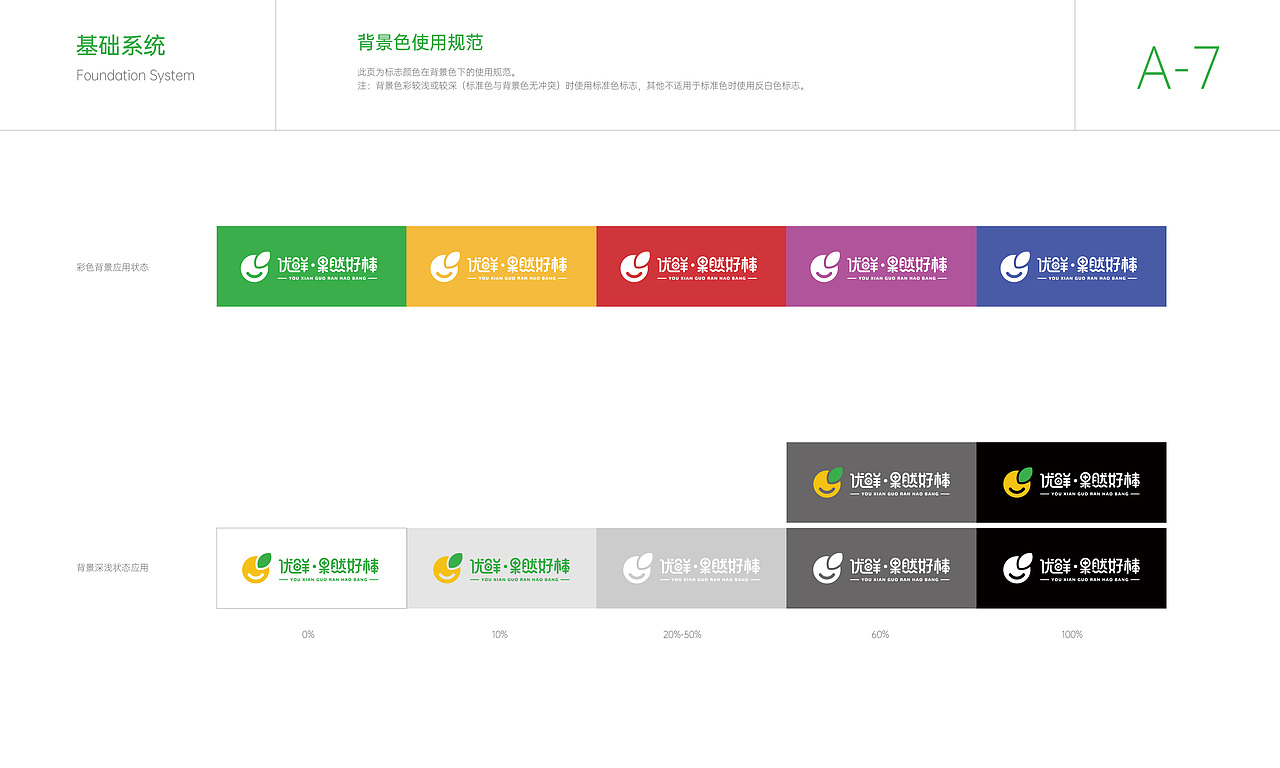Screen dimensions: 1280x768
Task: Click the logo on the yellow background
Action: (x=499, y=266)
